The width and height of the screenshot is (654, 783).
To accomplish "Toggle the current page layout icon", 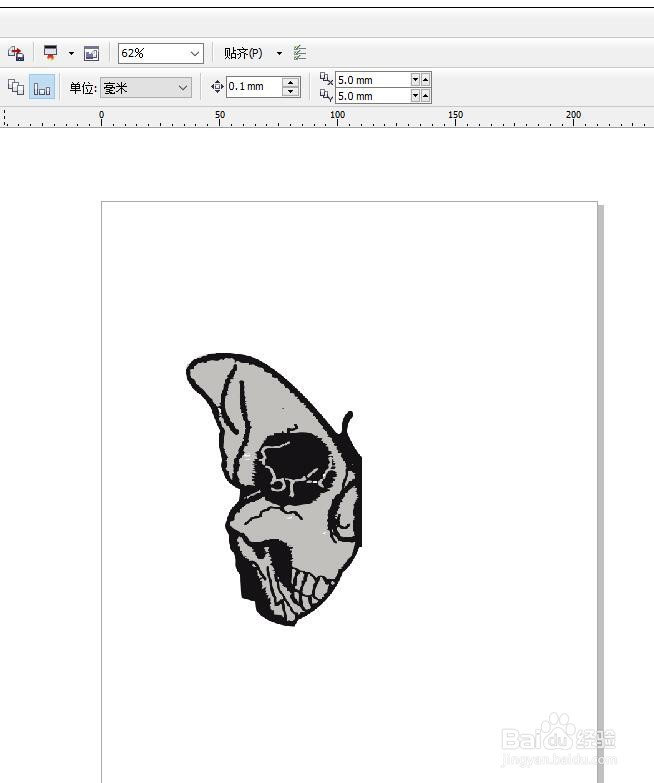I will tap(42, 87).
